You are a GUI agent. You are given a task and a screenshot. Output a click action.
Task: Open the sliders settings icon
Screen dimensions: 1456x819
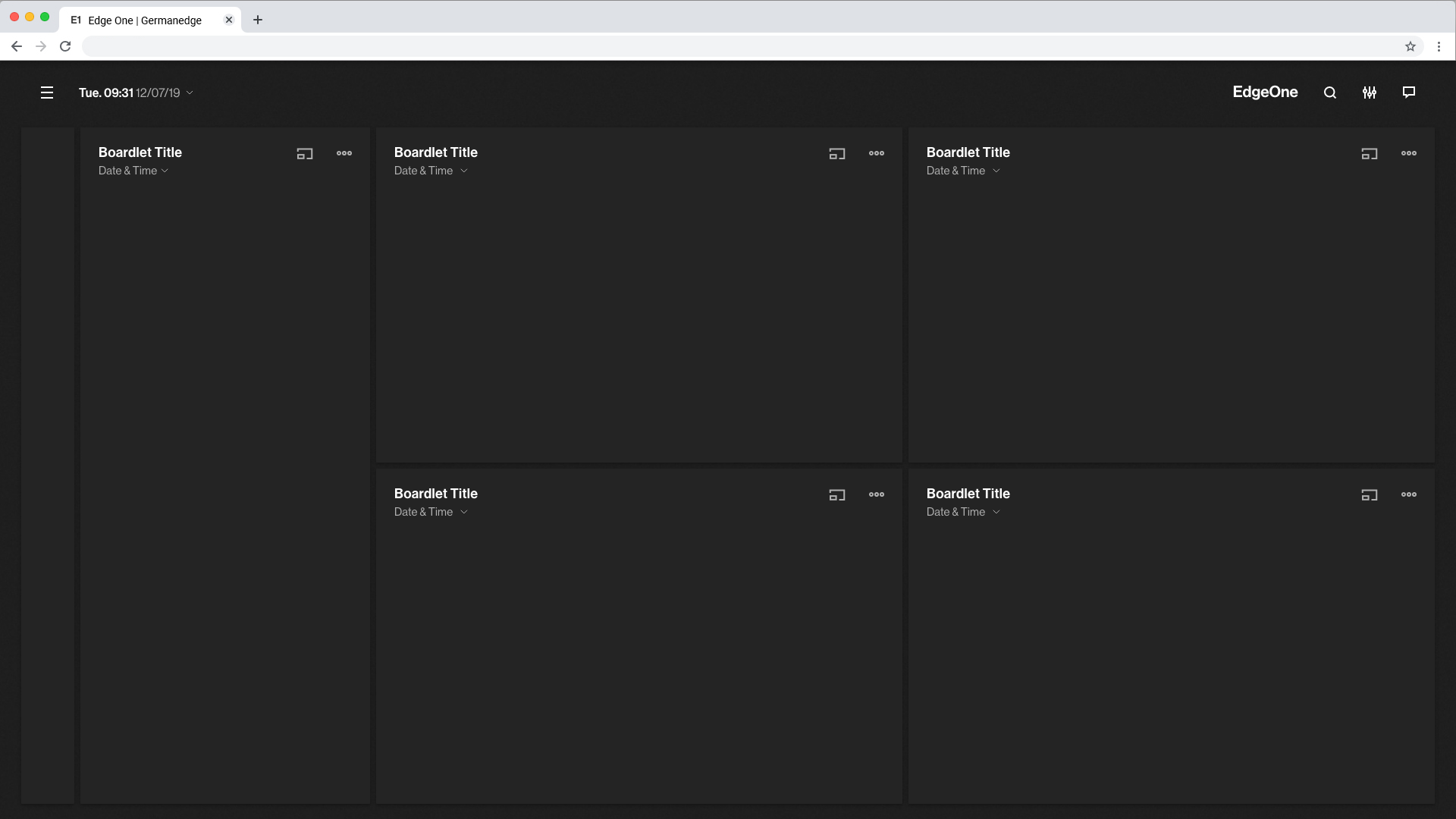pyautogui.click(x=1370, y=93)
